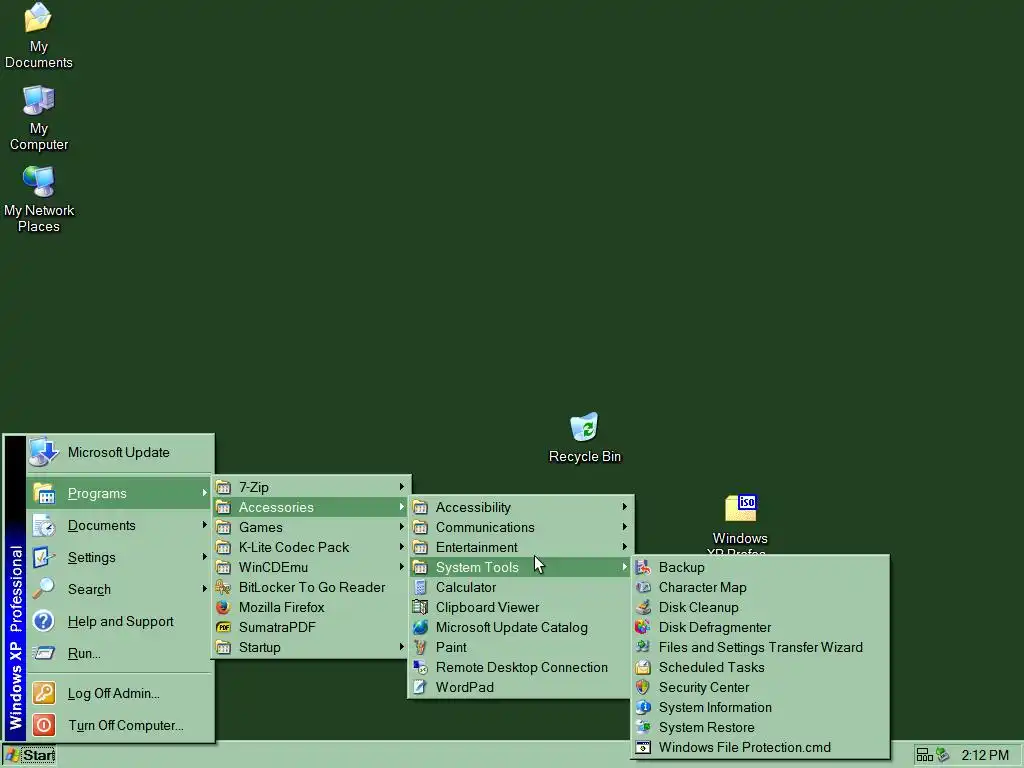Image resolution: width=1024 pixels, height=768 pixels.
Task: Choose the Accessories menu entry
Action: pyautogui.click(x=311, y=507)
